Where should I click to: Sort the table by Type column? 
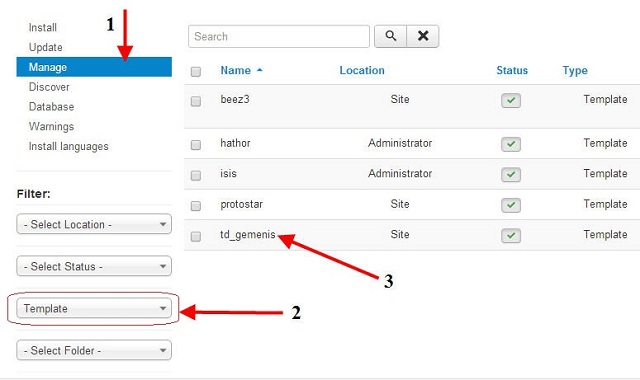(575, 71)
